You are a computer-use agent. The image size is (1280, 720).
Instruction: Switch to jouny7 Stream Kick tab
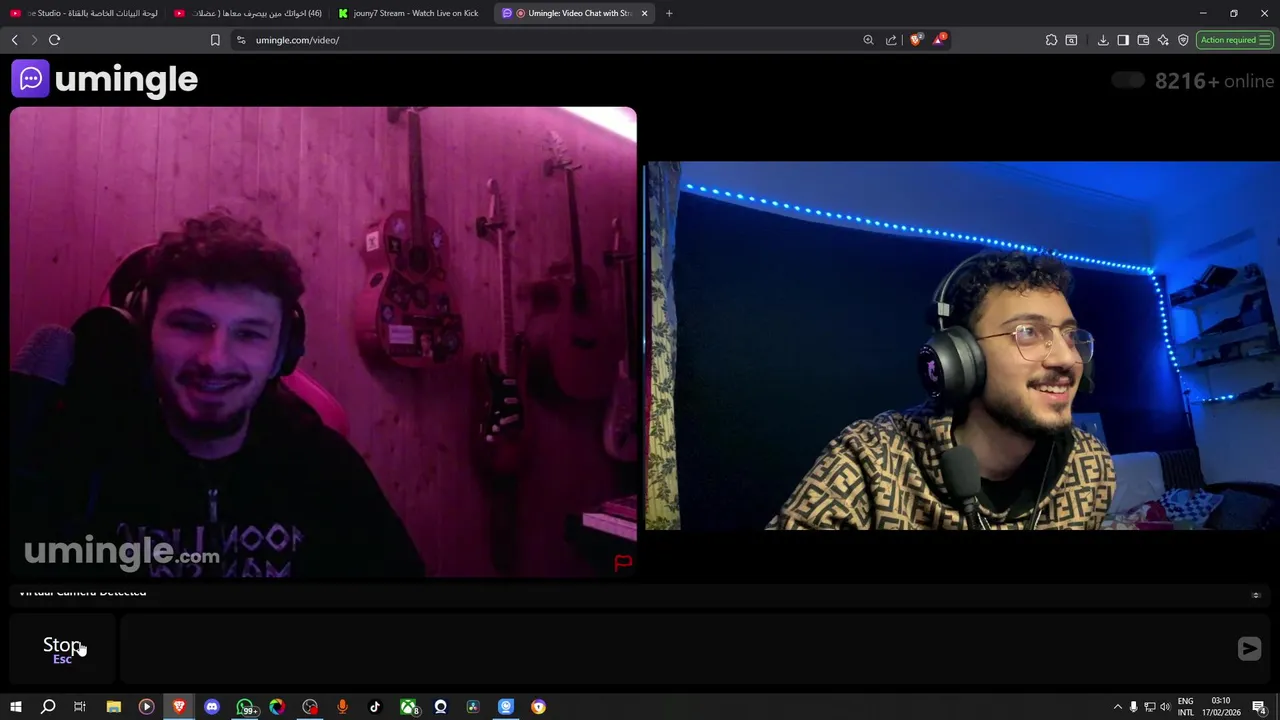(x=411, y=13)
